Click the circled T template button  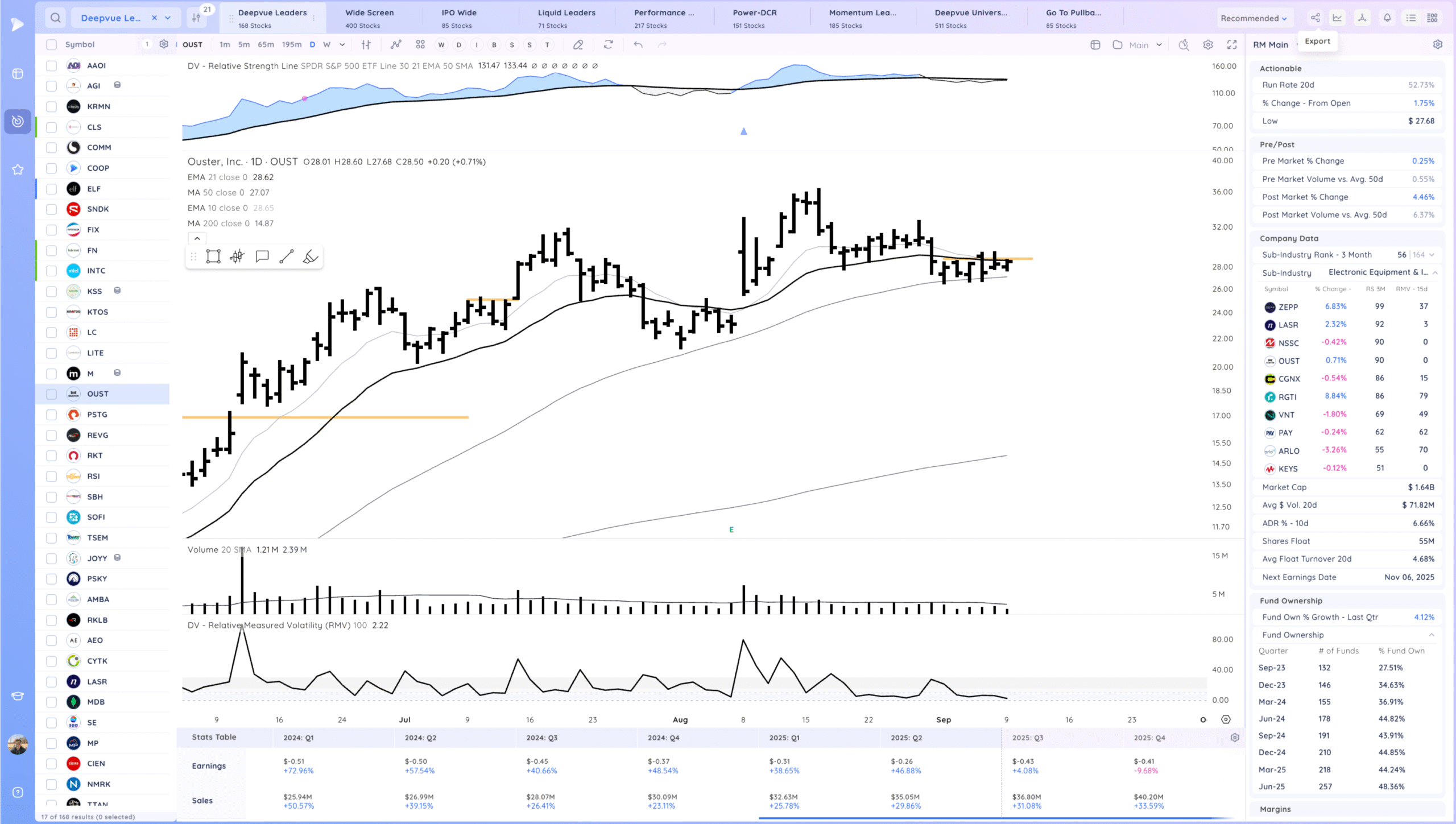tap(547, 45)
